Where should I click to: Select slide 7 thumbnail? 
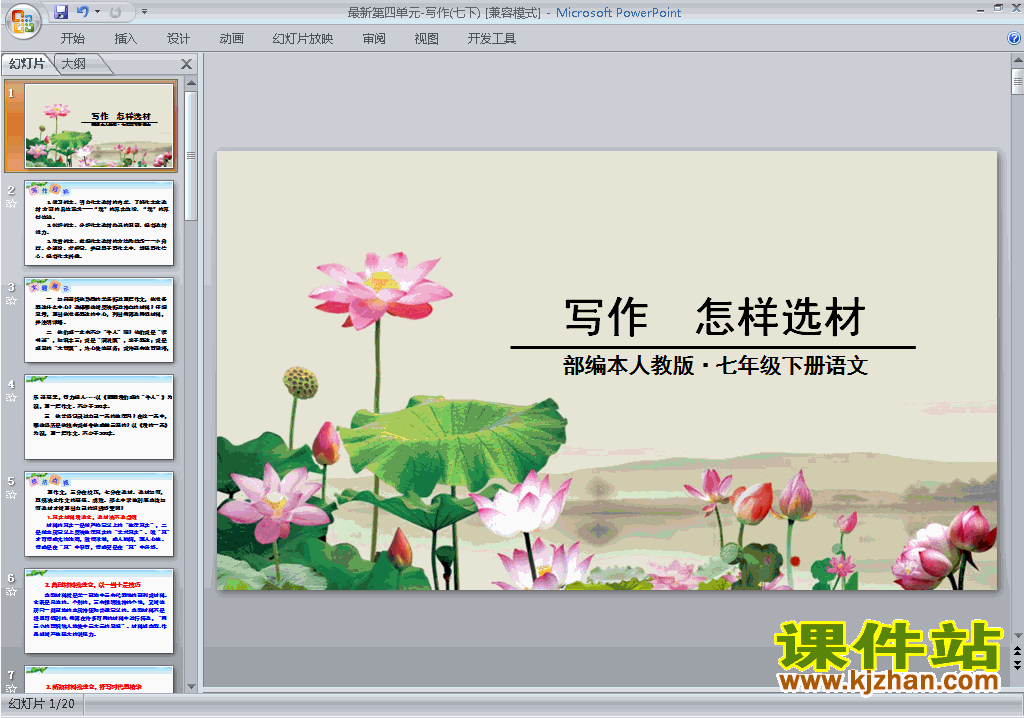pyautogui.click(x=99, y=679)
